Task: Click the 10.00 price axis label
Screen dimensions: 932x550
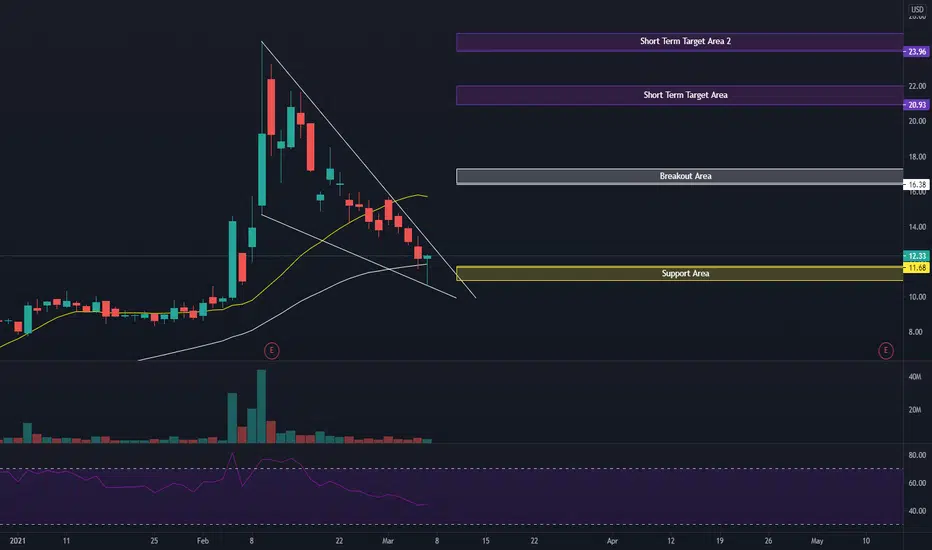Action: (917, 297)
